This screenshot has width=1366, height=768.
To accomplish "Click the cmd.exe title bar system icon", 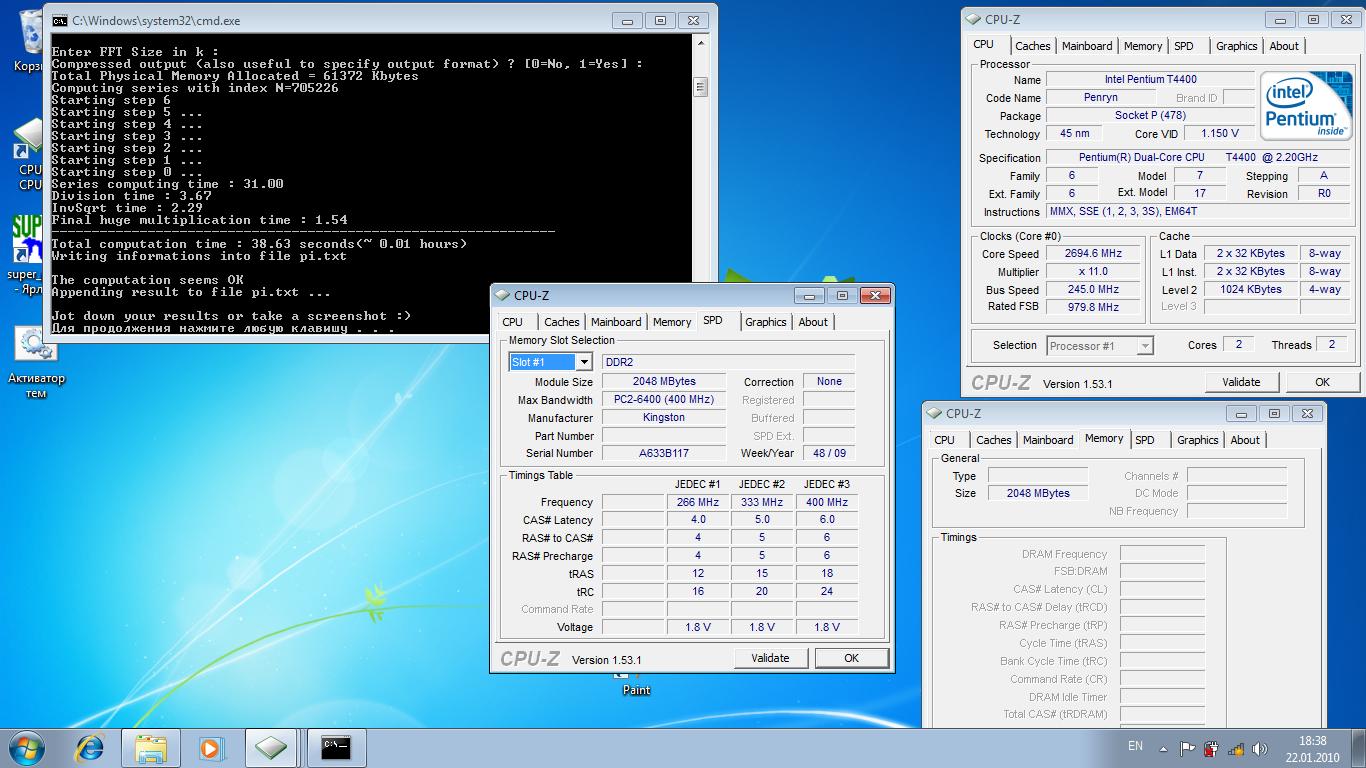I will click(x=60, y=20).
